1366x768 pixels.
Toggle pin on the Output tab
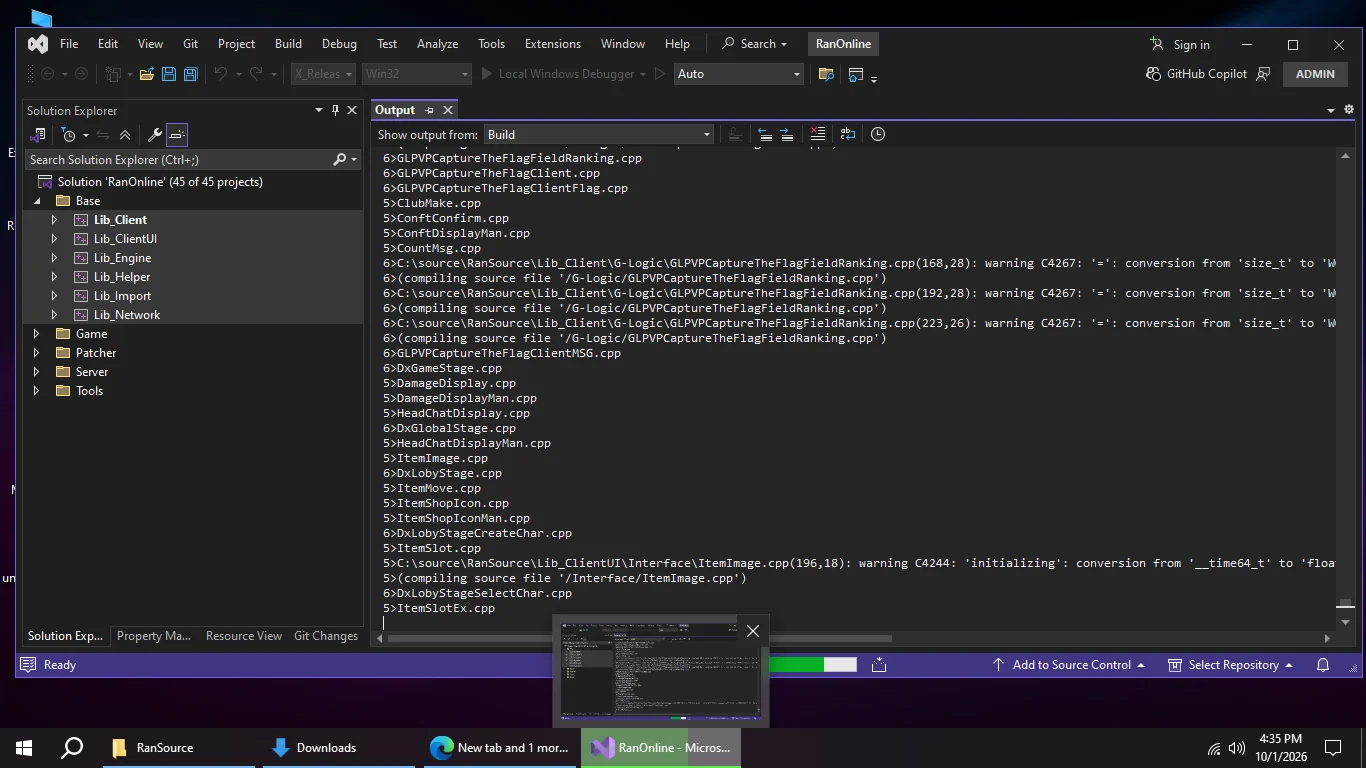[x=430, y=110]
